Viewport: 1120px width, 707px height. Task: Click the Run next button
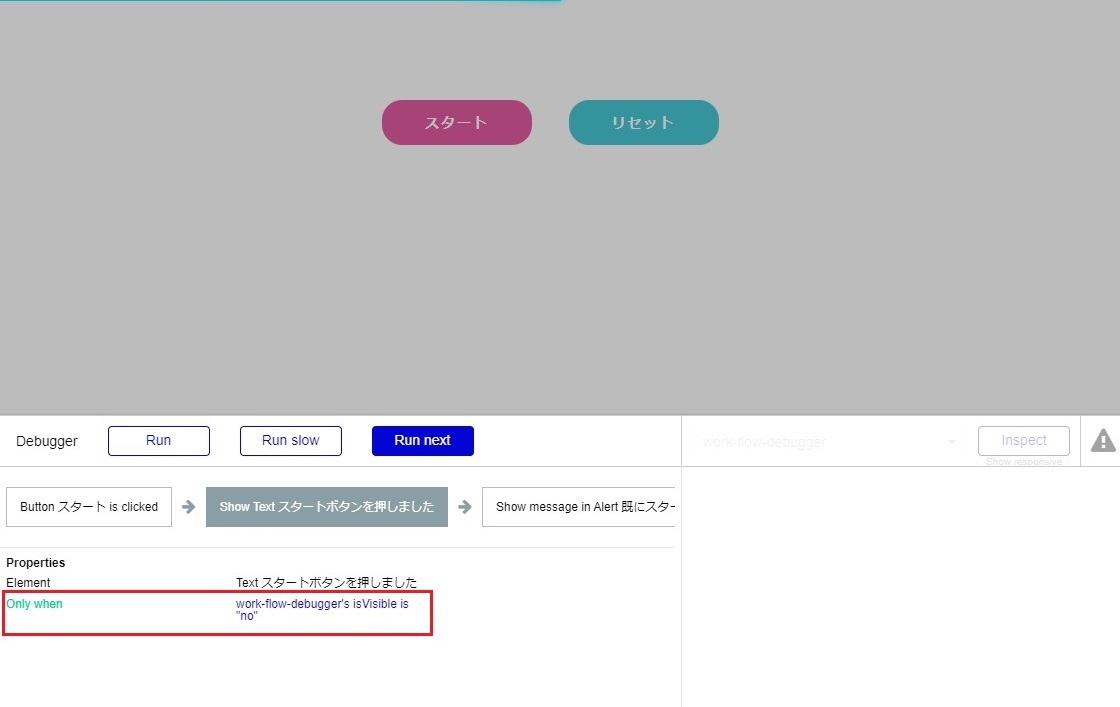[x=423, y=441]
